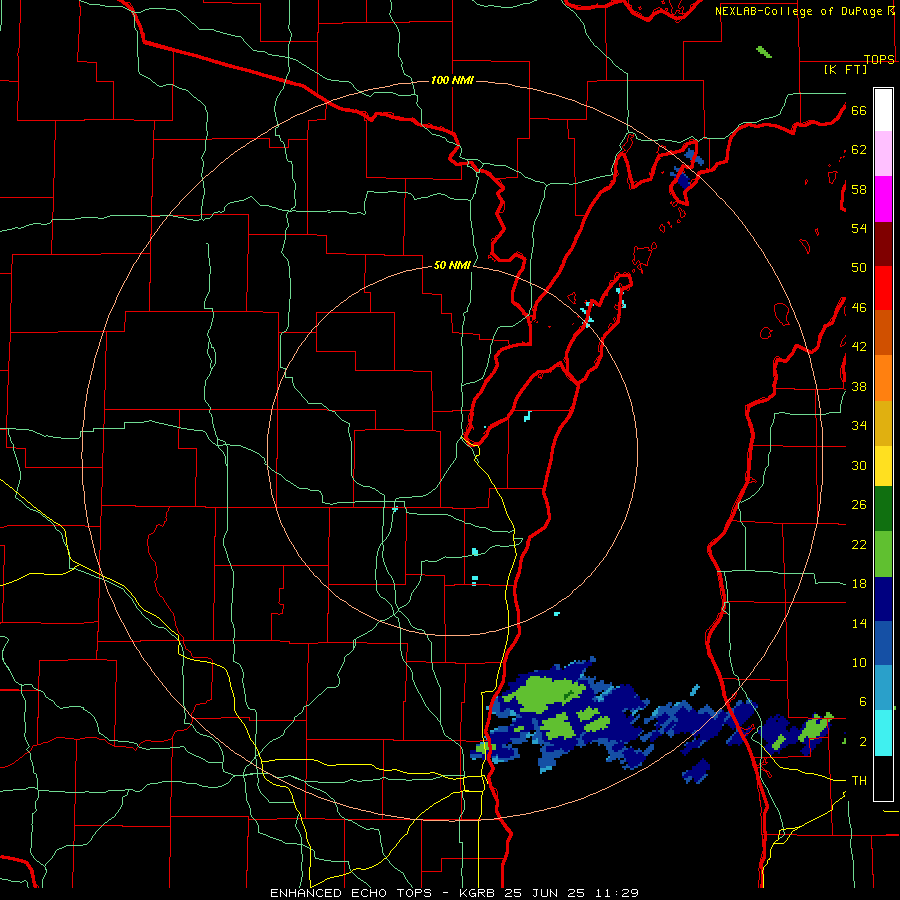Click the 14 legend value

[x=859, y=623]
